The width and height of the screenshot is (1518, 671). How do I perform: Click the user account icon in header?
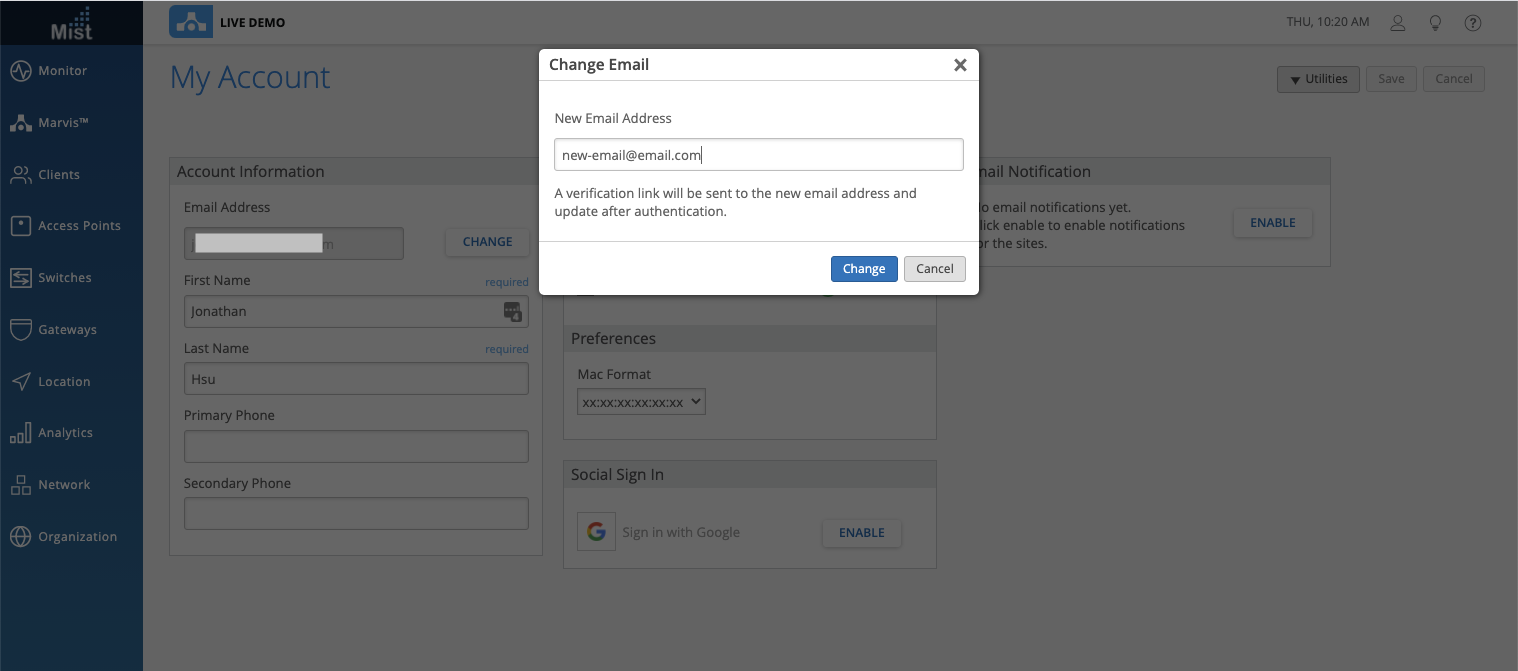(x=1398, y=23)
